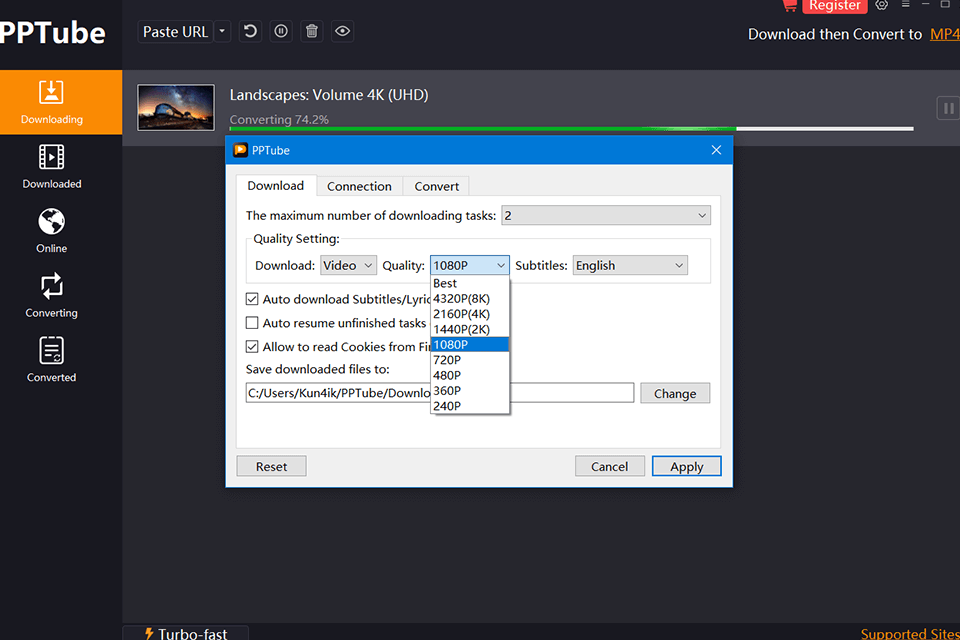Select 4320P(8K) quality option
The width and height of the screenshot is (960, 640).
(x=470, y=299)
